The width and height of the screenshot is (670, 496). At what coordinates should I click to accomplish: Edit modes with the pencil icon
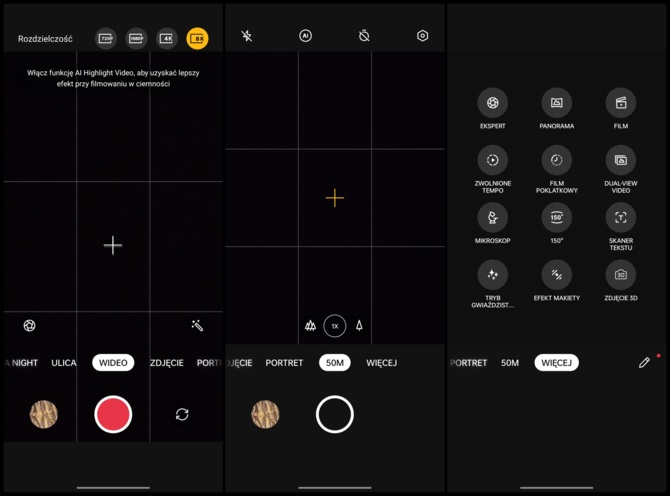coord(644,363)
